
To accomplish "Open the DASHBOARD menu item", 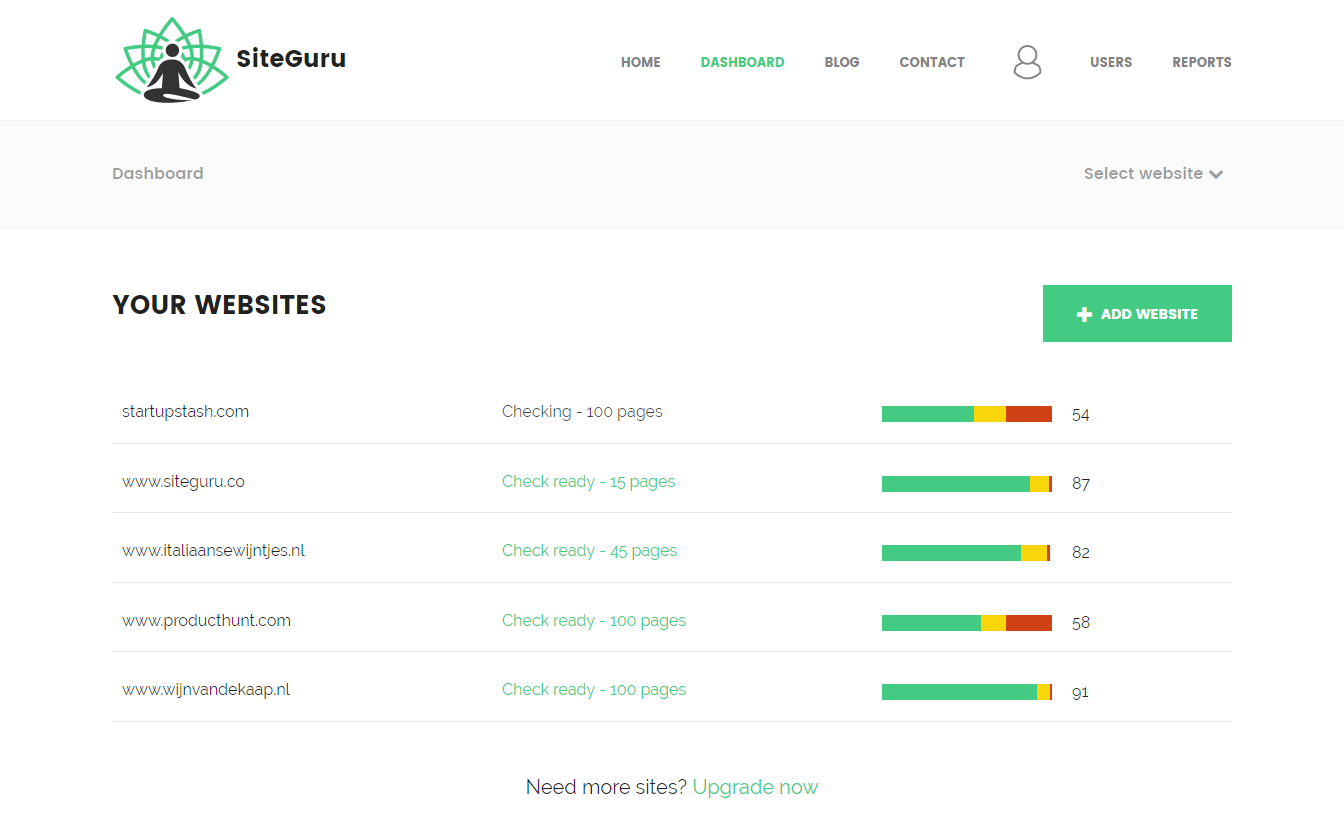I will coord(742,62).
